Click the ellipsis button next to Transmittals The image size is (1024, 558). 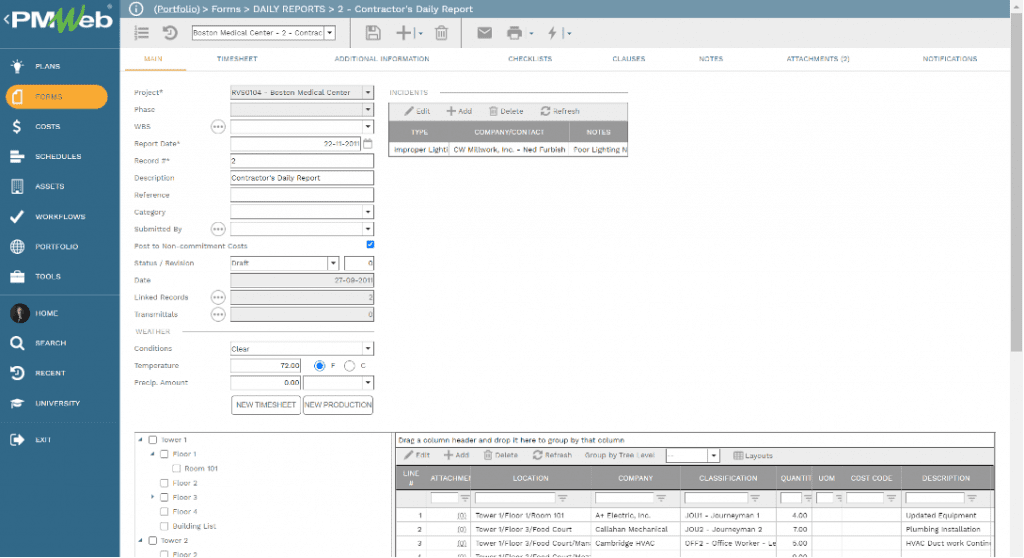(x=218, y=314)
